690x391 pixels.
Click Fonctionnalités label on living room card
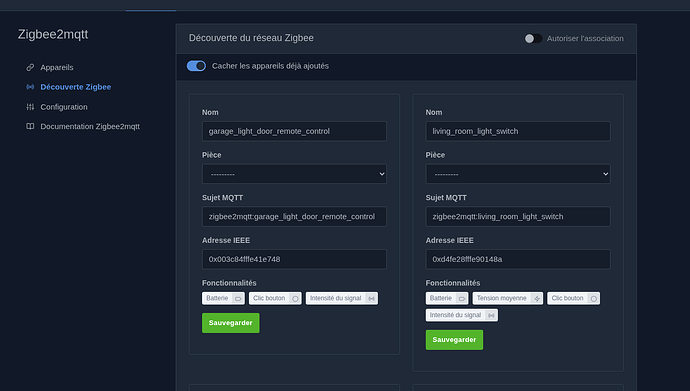click(453, 283)
